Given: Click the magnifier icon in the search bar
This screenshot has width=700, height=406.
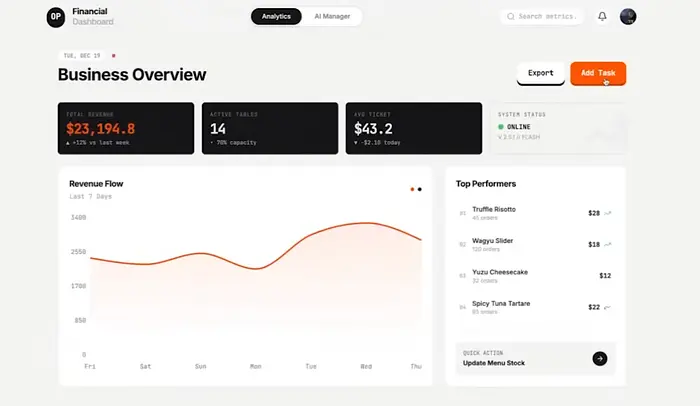Looking at the screenshot, I should [511, 17].
